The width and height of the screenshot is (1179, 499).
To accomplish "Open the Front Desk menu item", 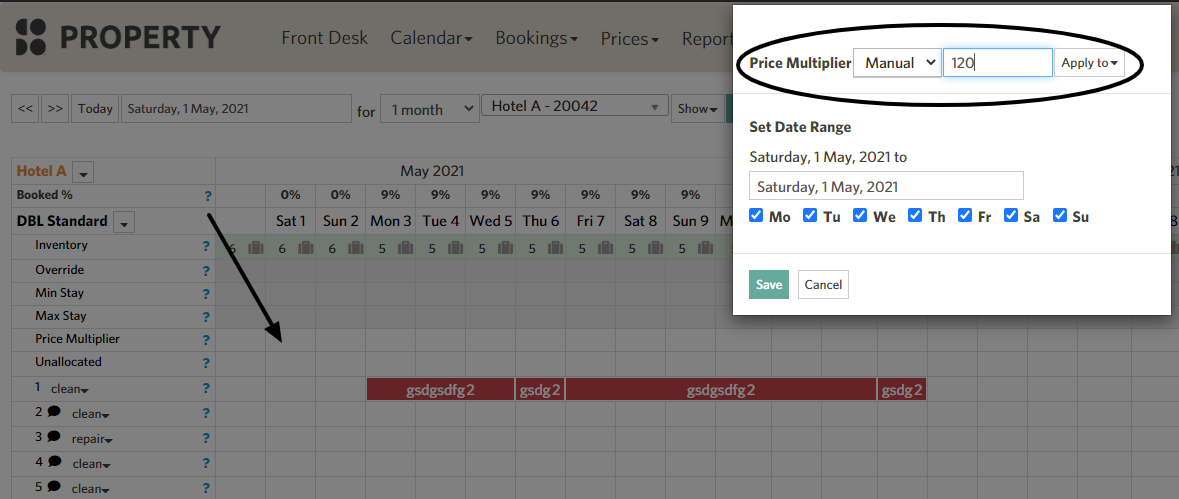I will click(x=325, y=38).
